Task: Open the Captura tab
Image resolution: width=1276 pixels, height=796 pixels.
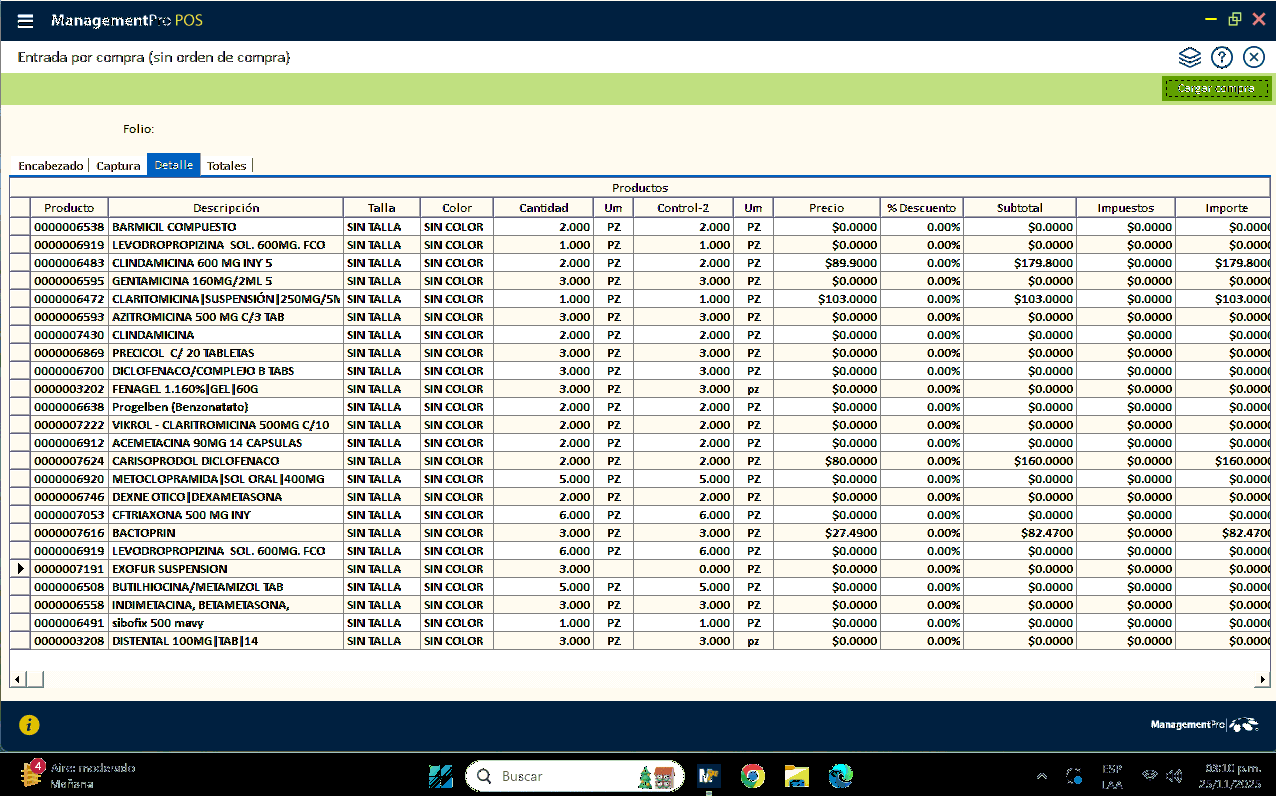Action: 118,166
